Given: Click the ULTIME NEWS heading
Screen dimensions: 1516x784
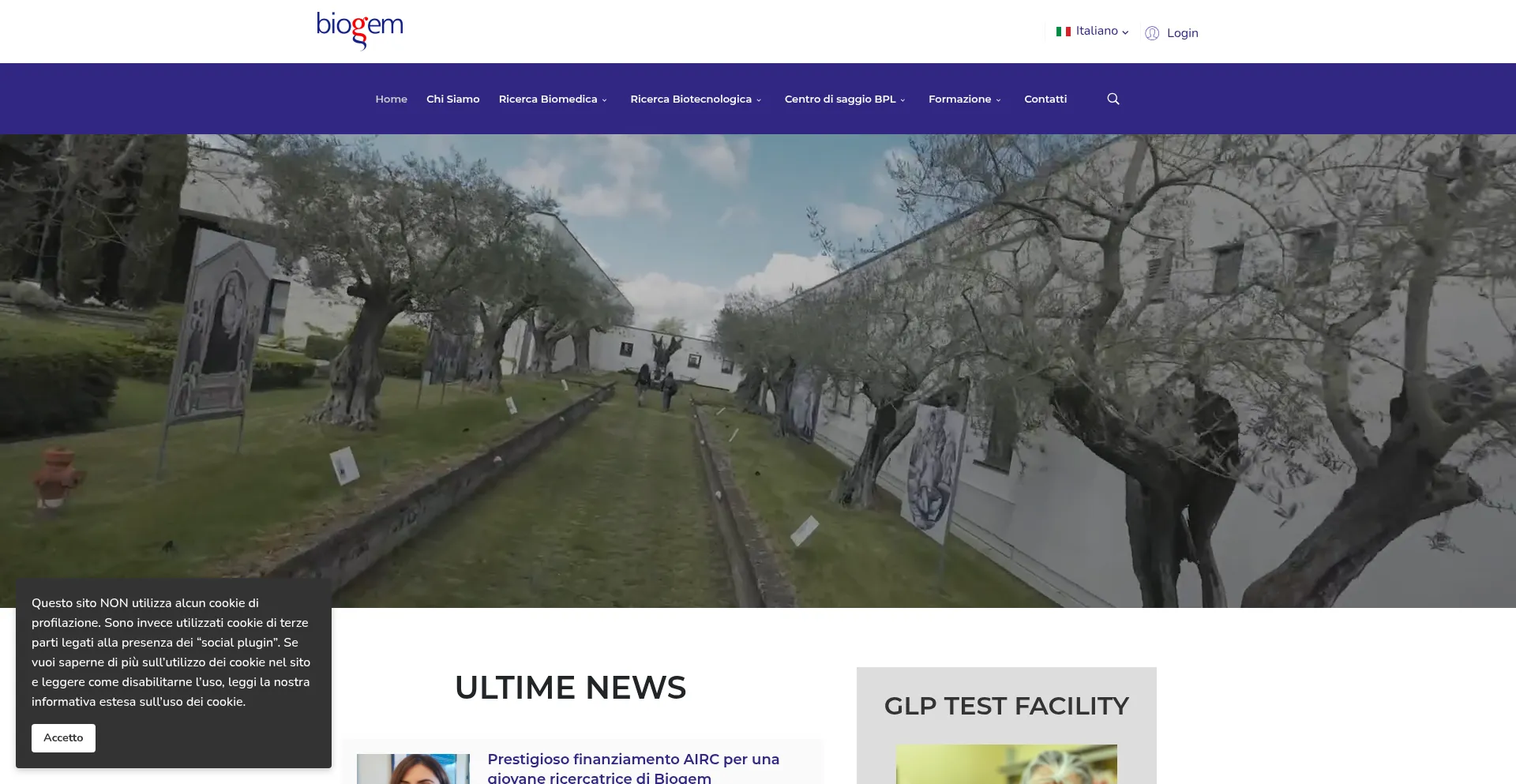Looking at the screenshot, I should (570, 688).
